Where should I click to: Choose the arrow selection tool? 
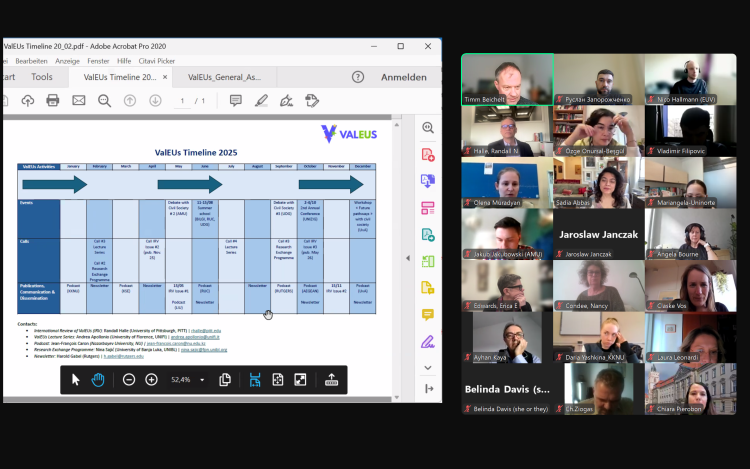[76, 380]
